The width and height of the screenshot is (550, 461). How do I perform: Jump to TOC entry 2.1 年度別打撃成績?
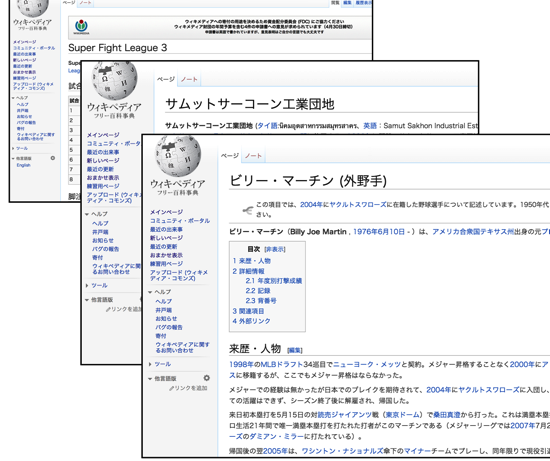pos(274,281)
